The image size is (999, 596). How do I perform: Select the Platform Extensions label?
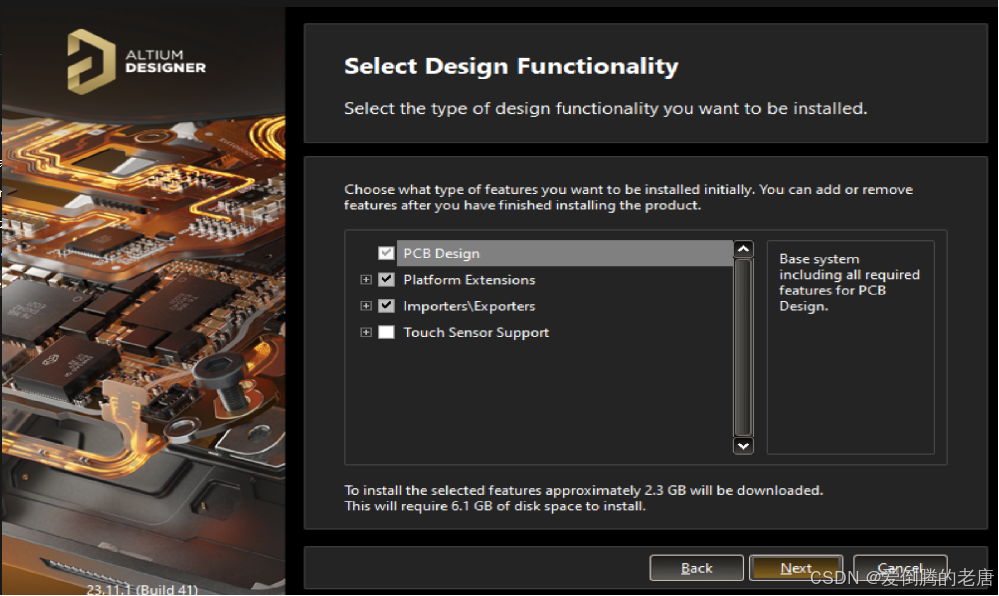click(x=469, y=280)
